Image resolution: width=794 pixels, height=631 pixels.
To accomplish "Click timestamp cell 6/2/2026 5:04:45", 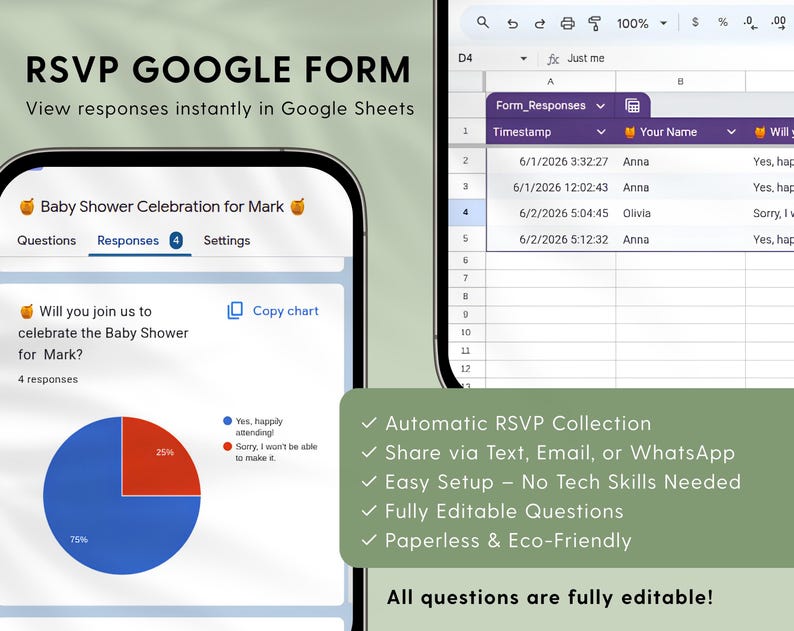I will coord(551,213).
